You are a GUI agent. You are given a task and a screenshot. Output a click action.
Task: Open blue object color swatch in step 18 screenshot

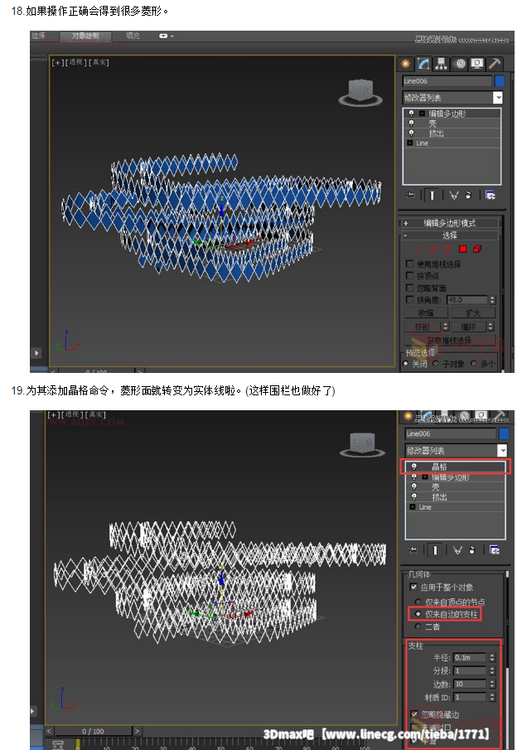tap(499, 81)
